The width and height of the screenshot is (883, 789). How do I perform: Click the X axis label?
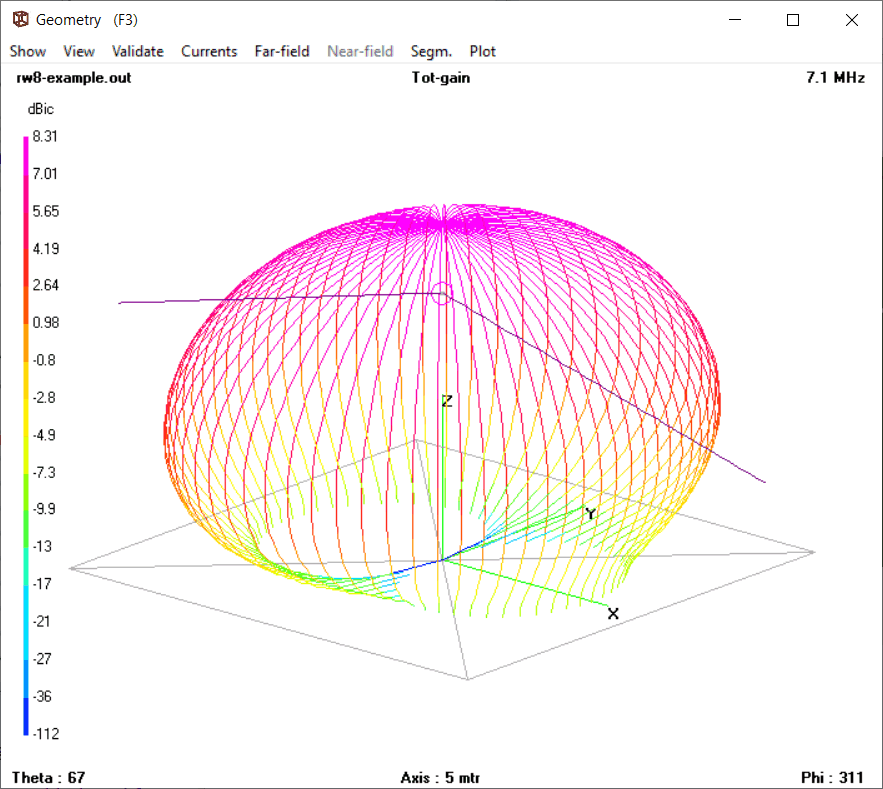[x=613, y=613]
